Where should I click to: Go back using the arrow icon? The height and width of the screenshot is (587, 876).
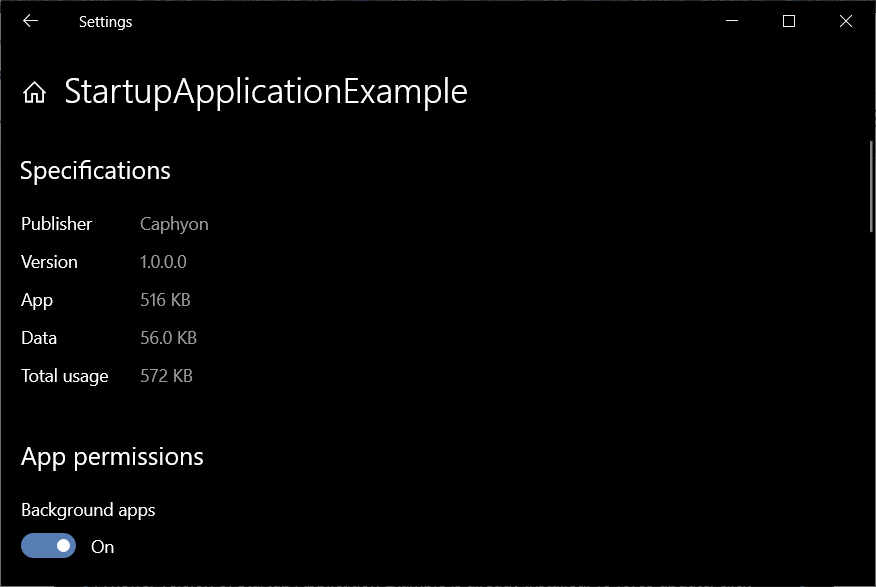click(x=30, y=21)
